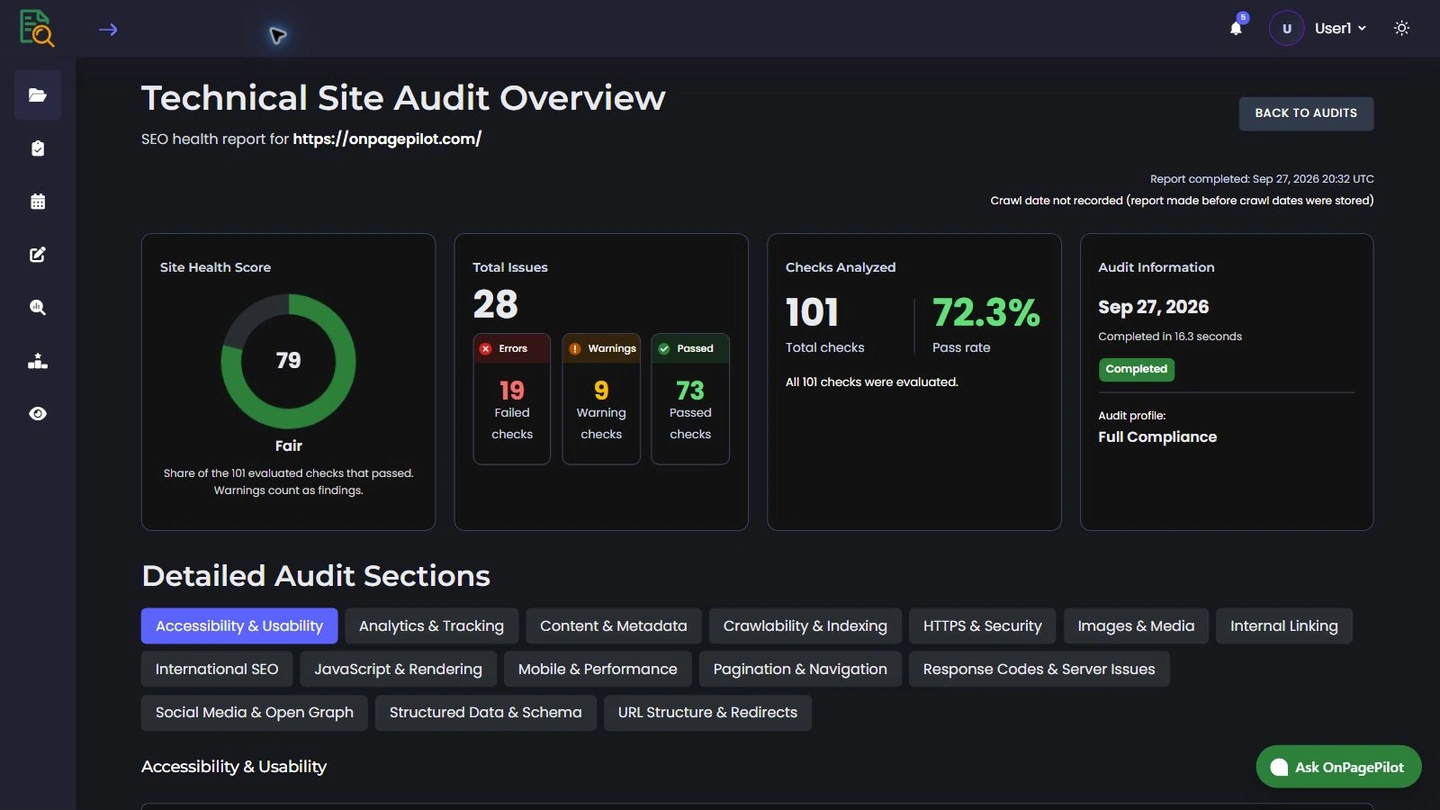The image size is (1440, 810).
Task: Open the notifications bell
Action: (x=1236, y=28)
